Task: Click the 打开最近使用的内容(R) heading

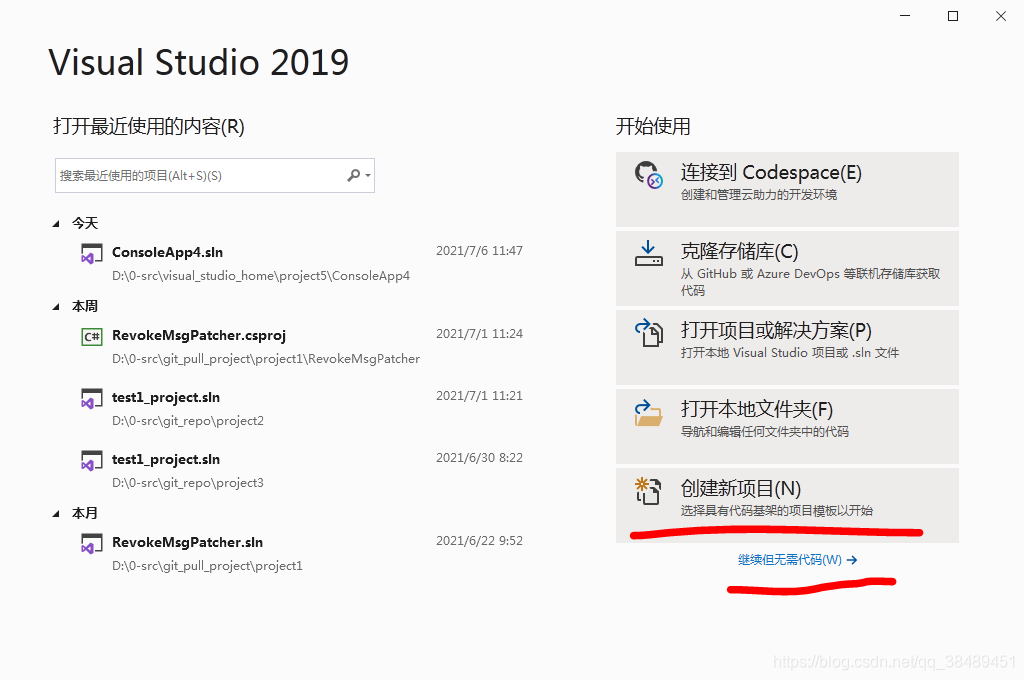Action: click(x=149, y=126)
